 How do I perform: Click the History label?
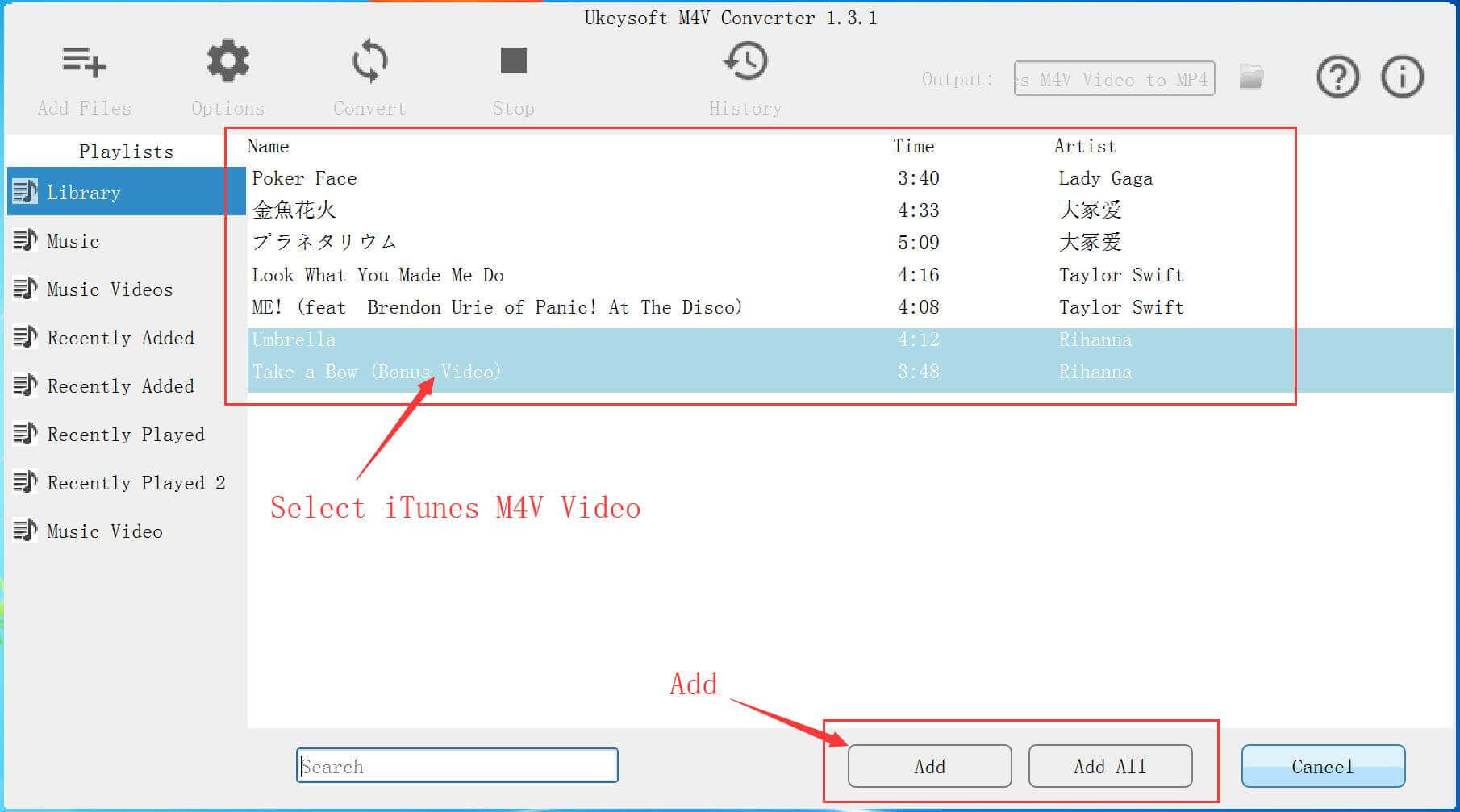[x=745, y=108]
